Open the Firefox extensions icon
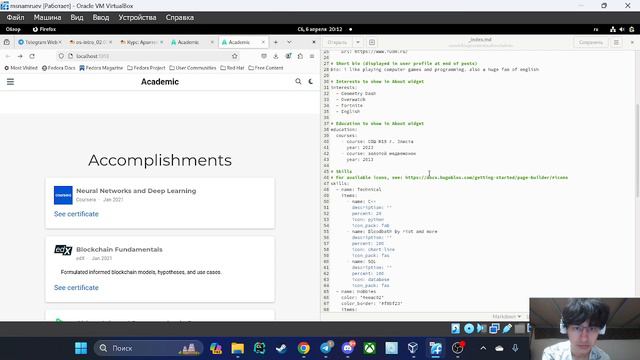Screen dimensions: 640x360 [x=300, y=56]
